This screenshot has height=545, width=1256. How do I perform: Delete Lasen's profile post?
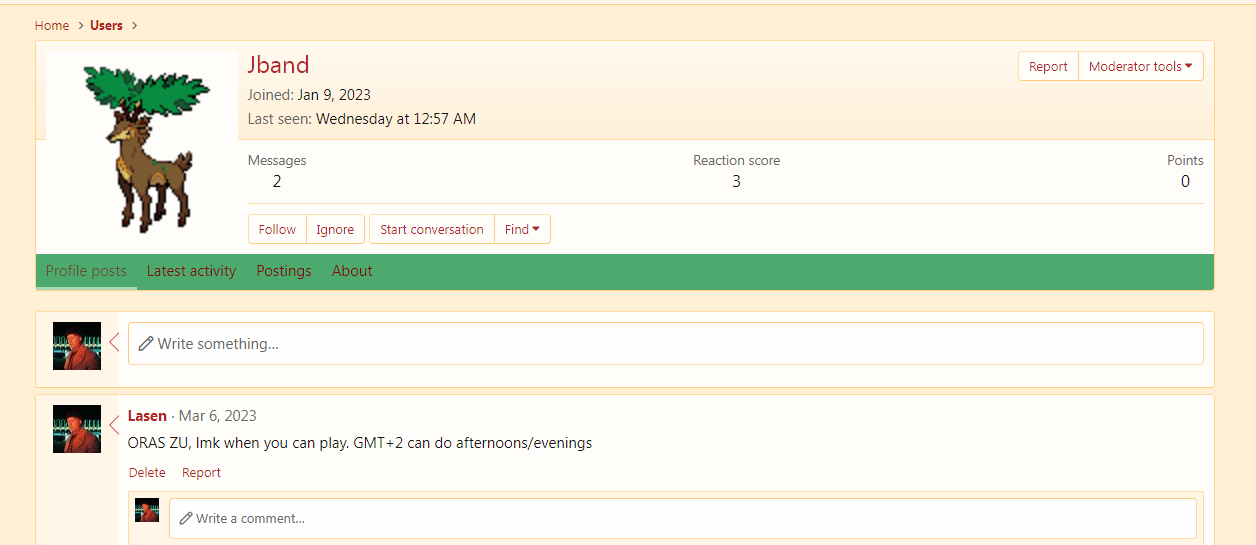click(x=147, y=472)
